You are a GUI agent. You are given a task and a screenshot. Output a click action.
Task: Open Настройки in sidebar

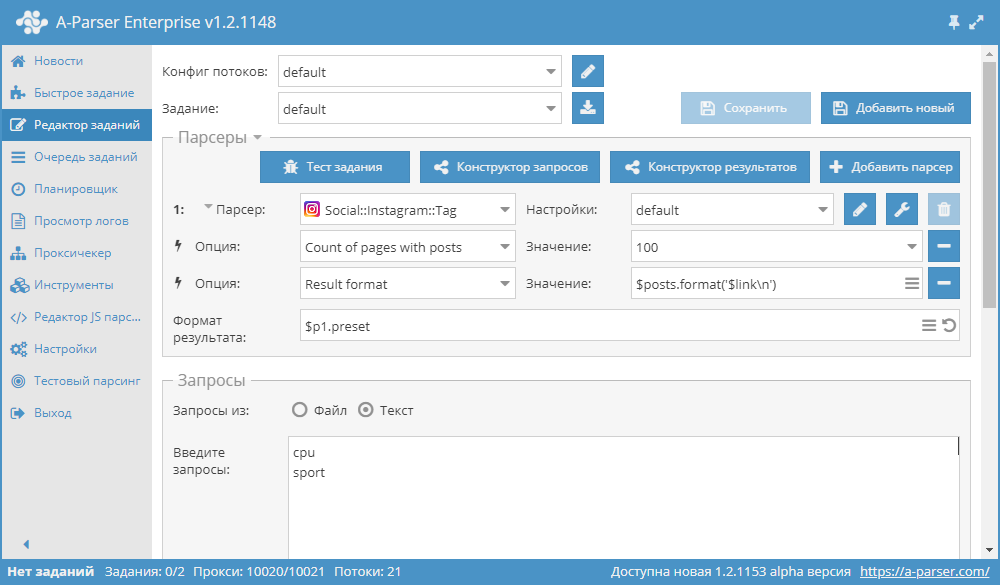click(x=77, y=348)
